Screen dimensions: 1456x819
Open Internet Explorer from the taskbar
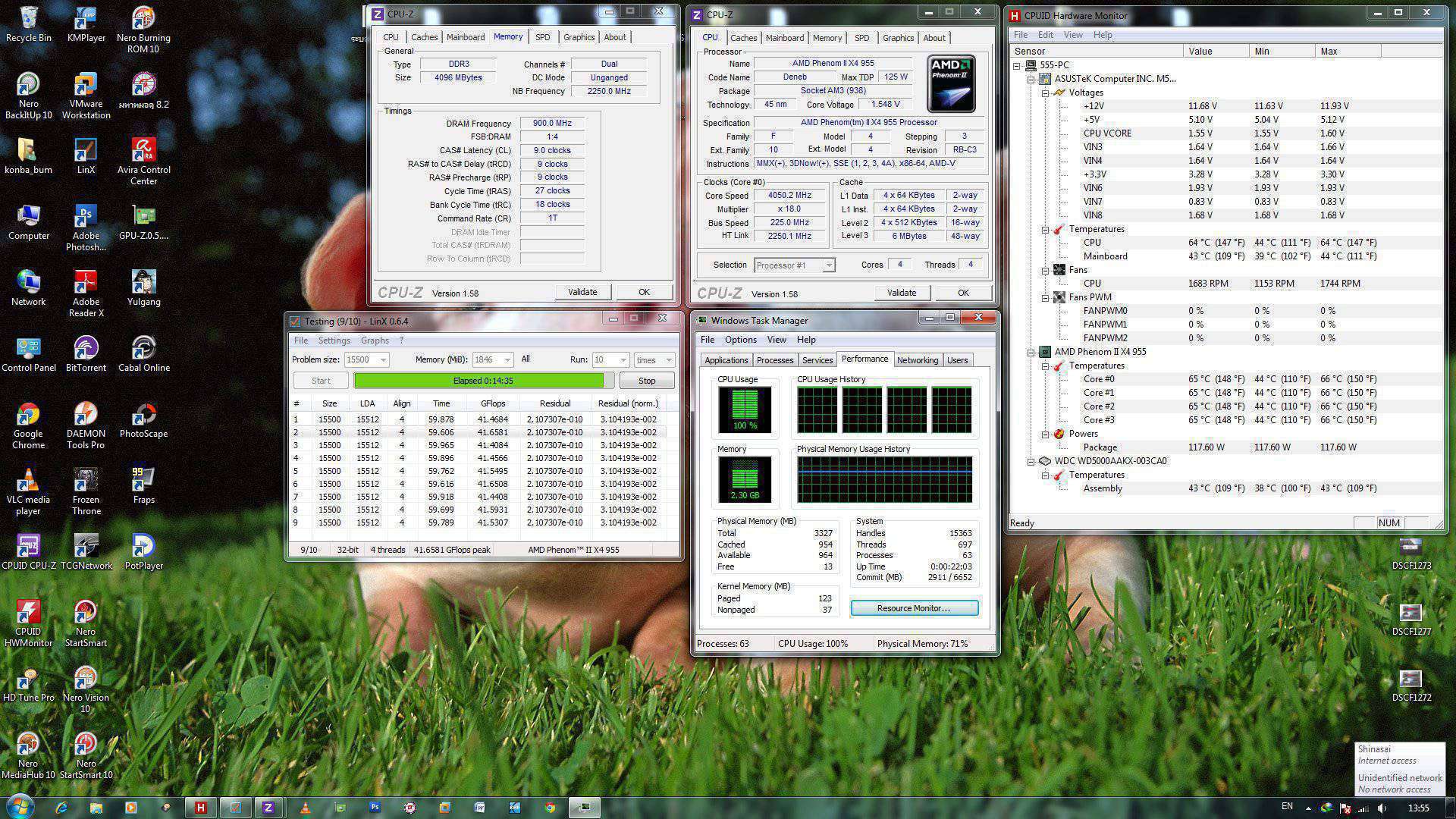click(x=61, y=808)
